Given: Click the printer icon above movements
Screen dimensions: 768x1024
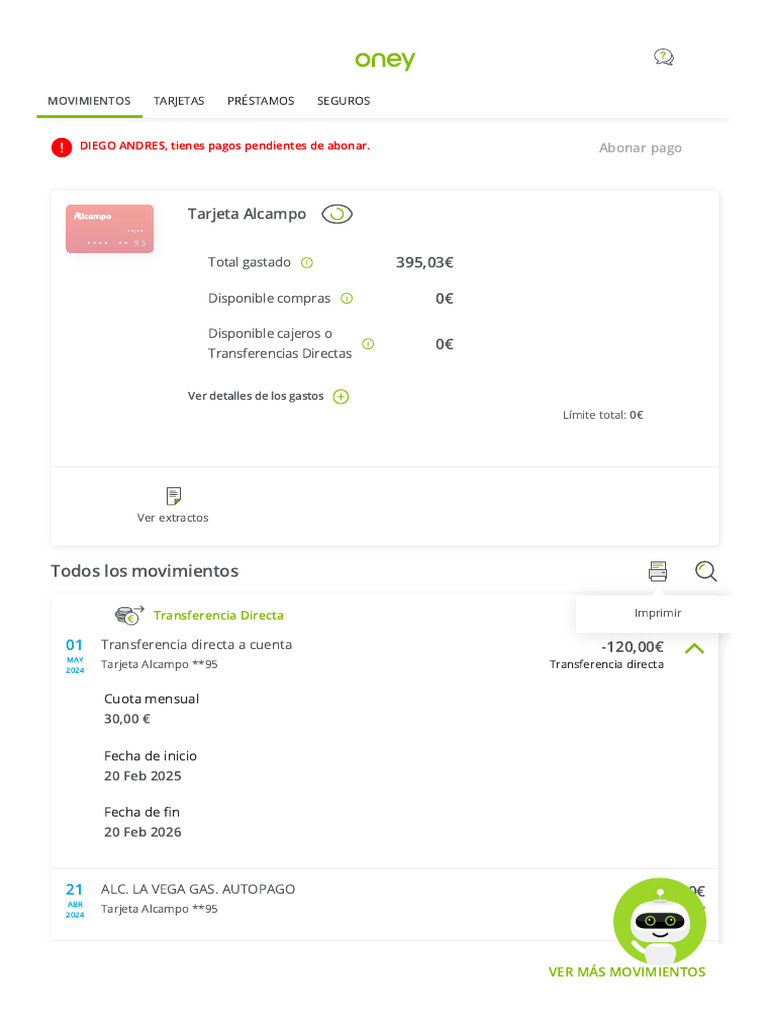Looking at the screenshot, I should coord(657,571).
